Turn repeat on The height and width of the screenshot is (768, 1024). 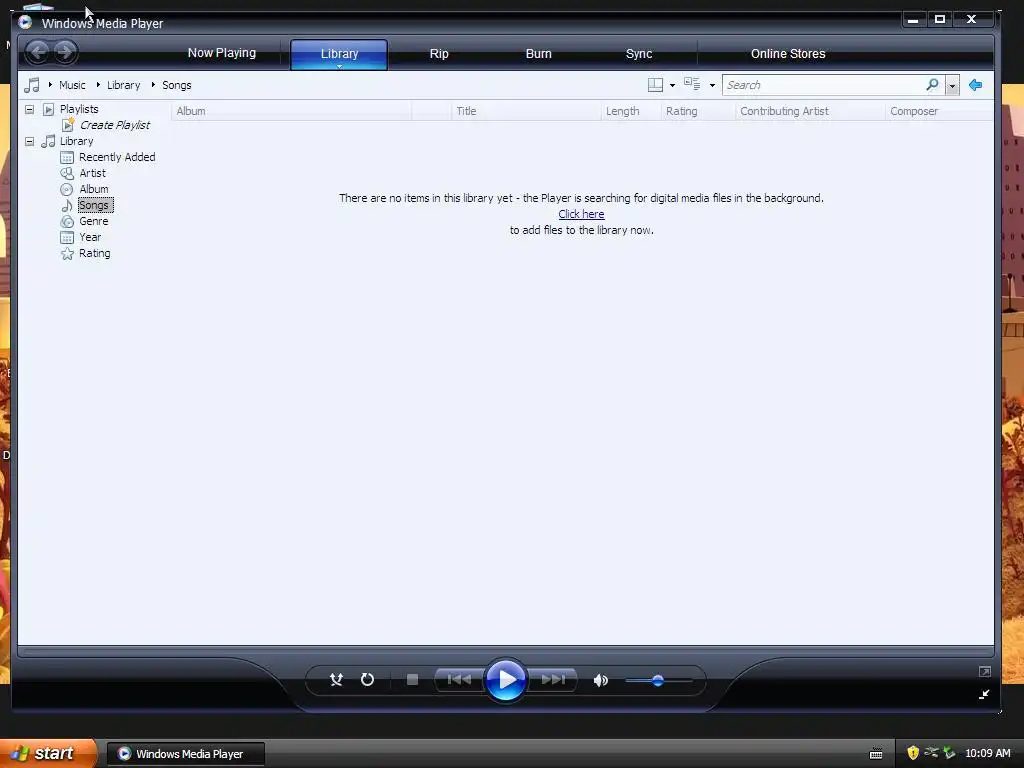coord(368,680)
